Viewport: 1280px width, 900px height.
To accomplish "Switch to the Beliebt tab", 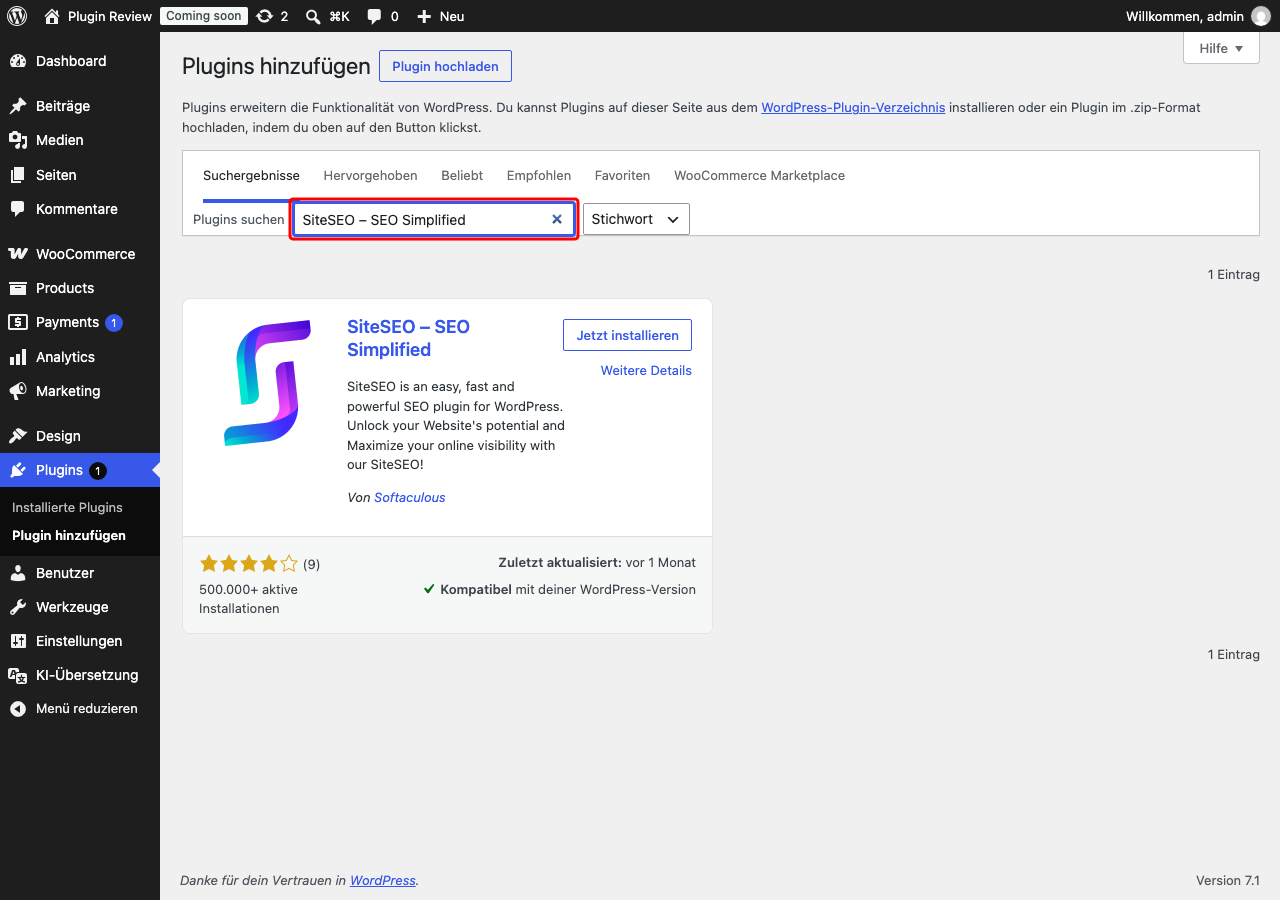I will 462,175.
